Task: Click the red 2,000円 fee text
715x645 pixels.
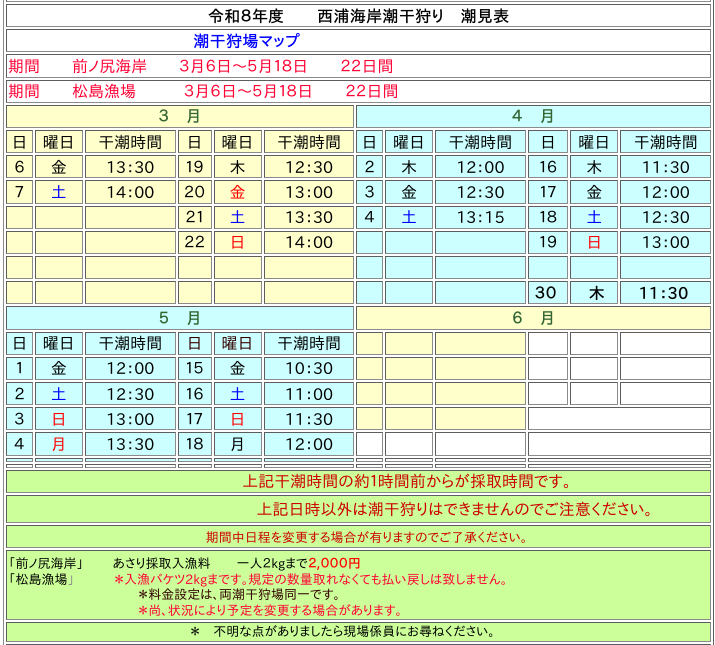Action: (334, 563)
